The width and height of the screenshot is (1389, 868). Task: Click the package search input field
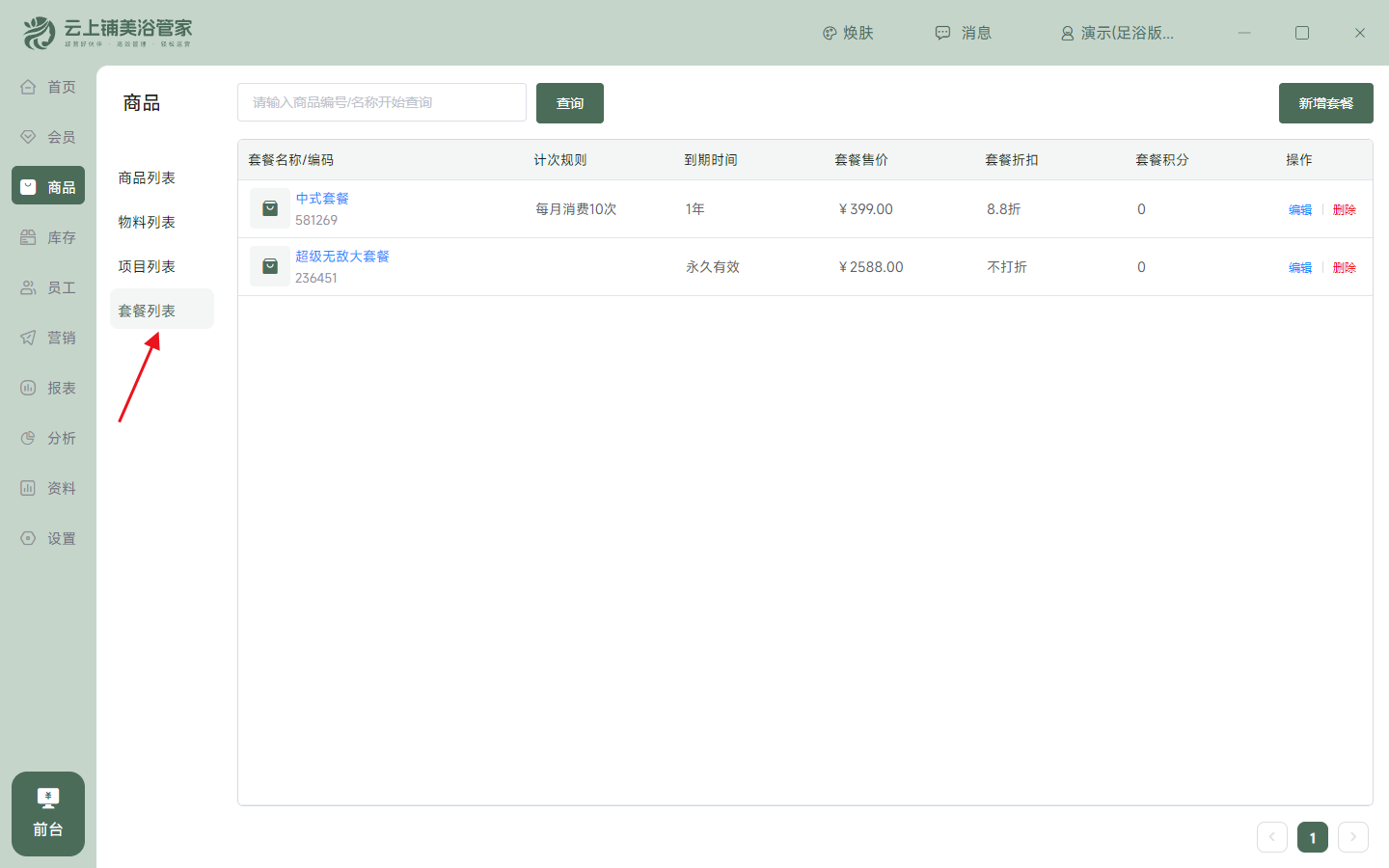click(x=381, y=102)
